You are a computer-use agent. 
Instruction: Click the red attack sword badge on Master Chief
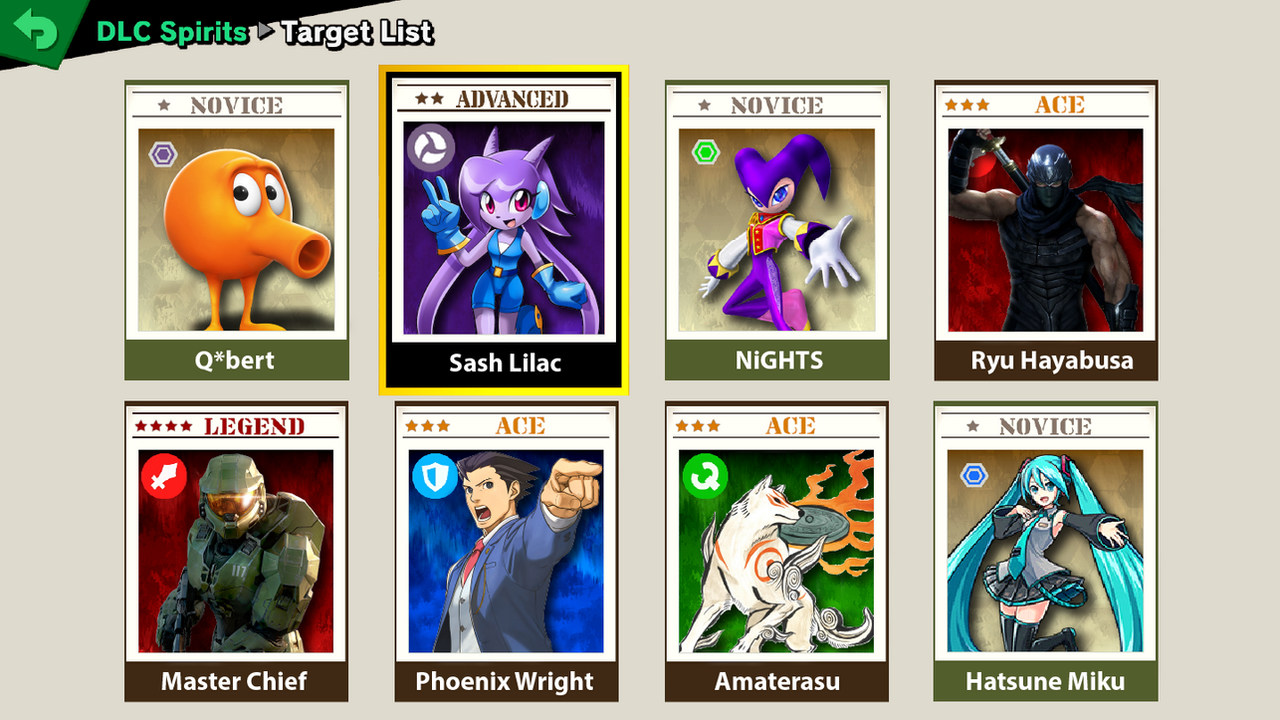(x=164, y=476)
